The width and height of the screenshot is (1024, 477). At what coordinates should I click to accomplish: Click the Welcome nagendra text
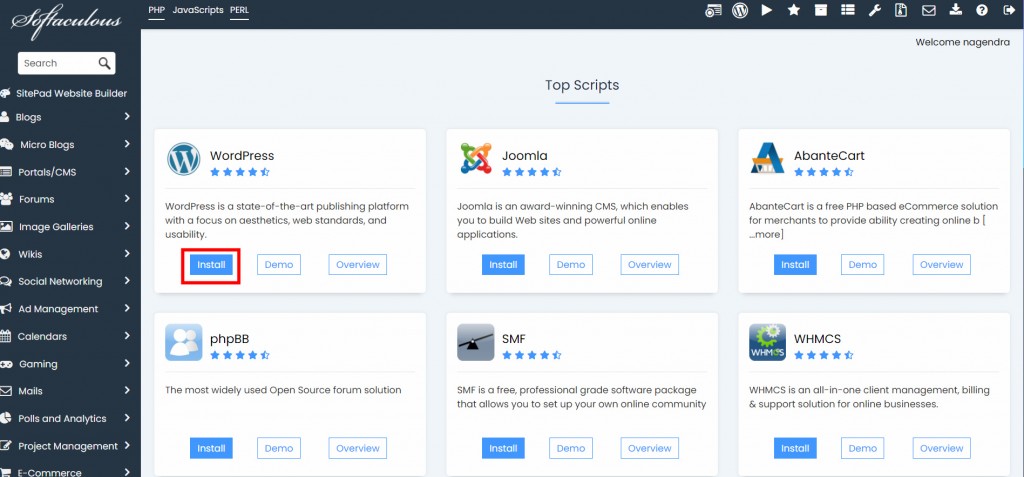[963, 42]
